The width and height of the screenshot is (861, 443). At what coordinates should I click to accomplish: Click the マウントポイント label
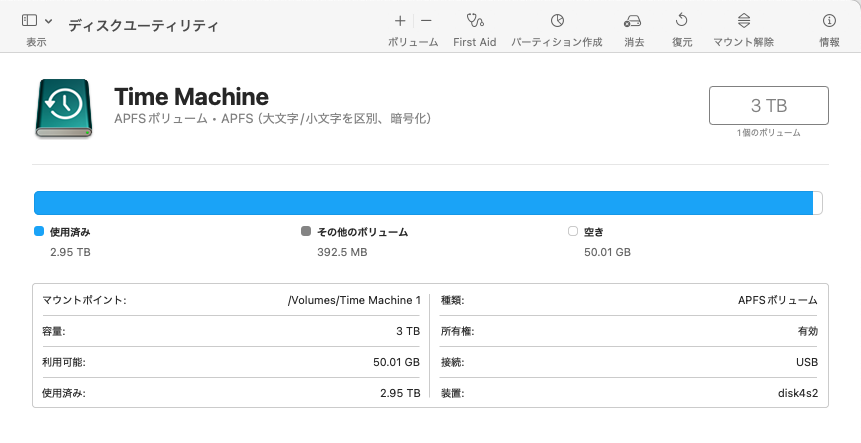(x=84, y=300)
